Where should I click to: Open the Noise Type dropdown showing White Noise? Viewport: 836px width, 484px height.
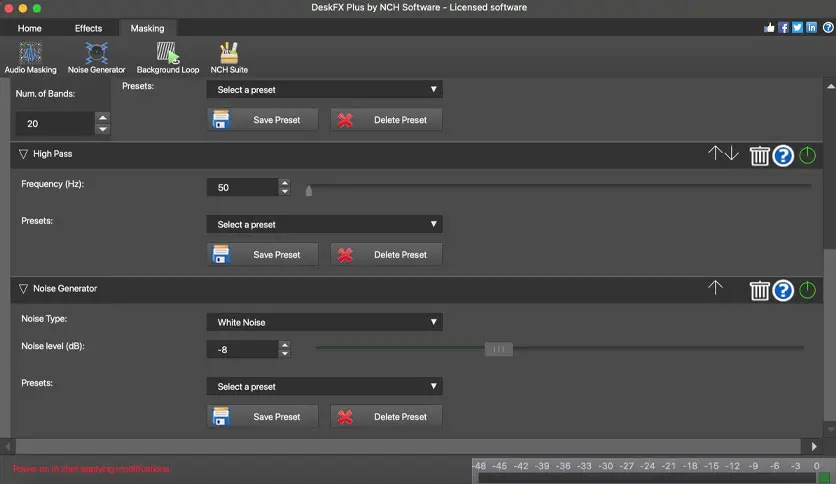pos(324,322)
